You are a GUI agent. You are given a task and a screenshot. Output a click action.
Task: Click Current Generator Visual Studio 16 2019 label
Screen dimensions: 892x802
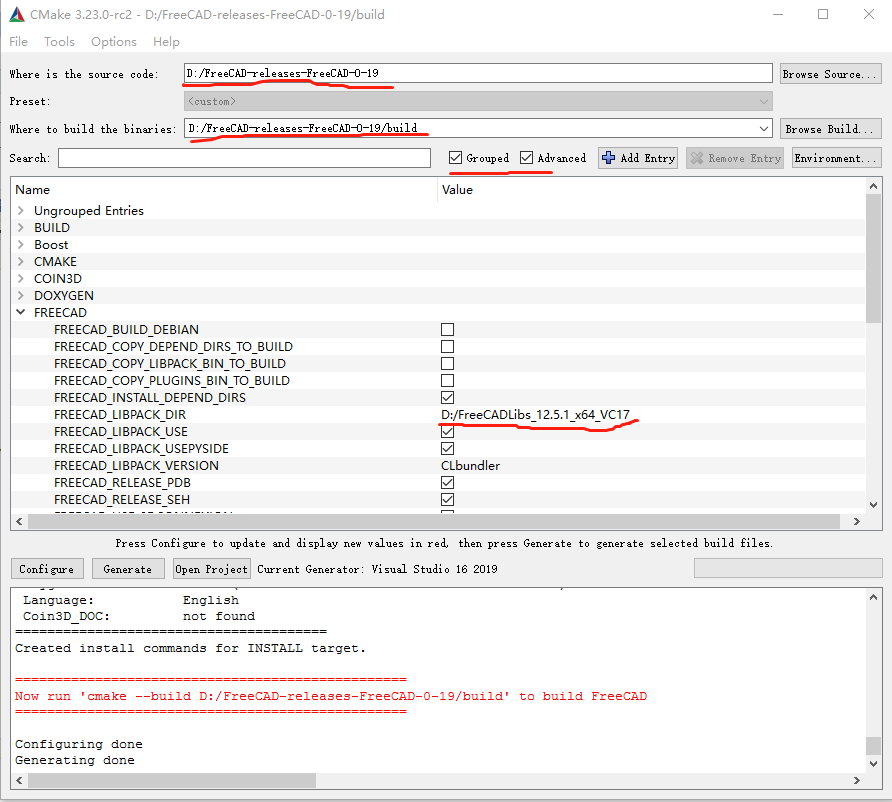[x=377, y=569]
